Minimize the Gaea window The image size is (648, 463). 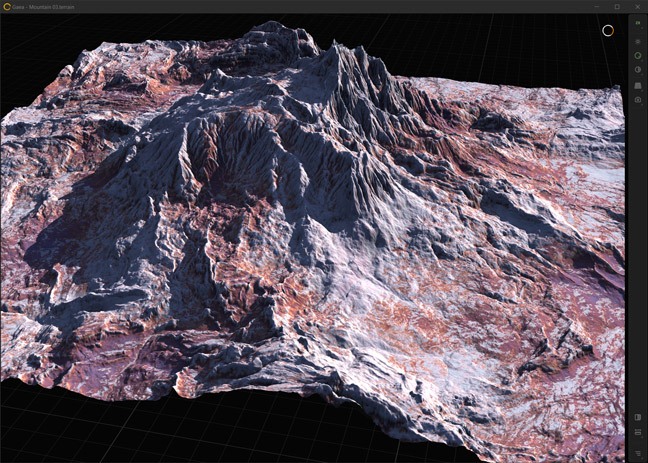[595, 6]
